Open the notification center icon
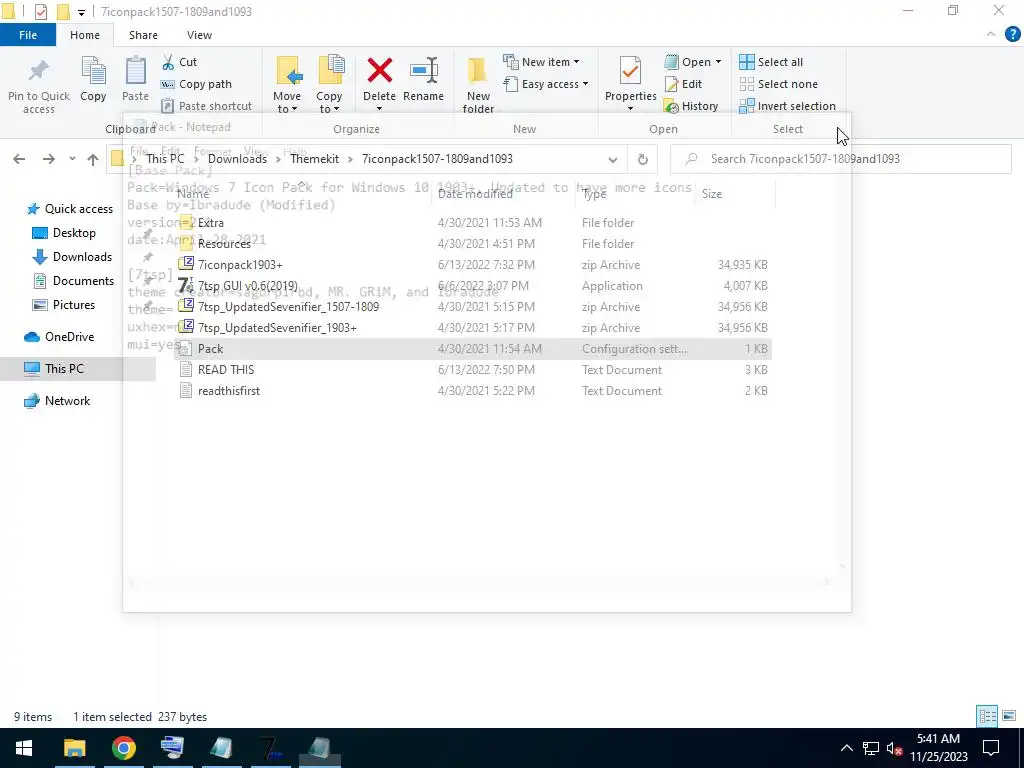The height and width of the screenshot is (768, 1024). (x=991, y=748)
